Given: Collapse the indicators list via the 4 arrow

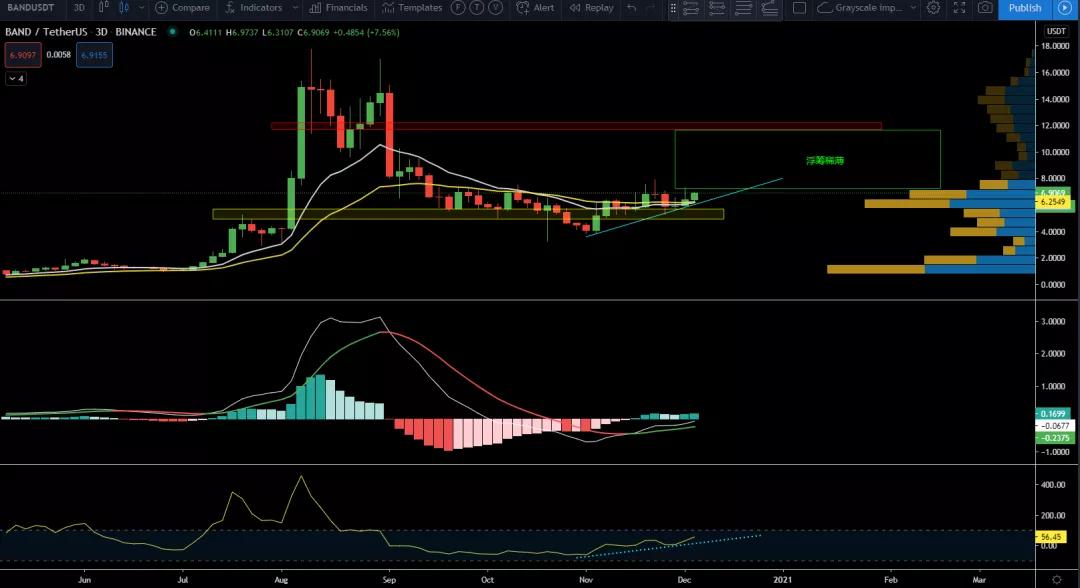Looking at the screenshot, I should 15,78.
